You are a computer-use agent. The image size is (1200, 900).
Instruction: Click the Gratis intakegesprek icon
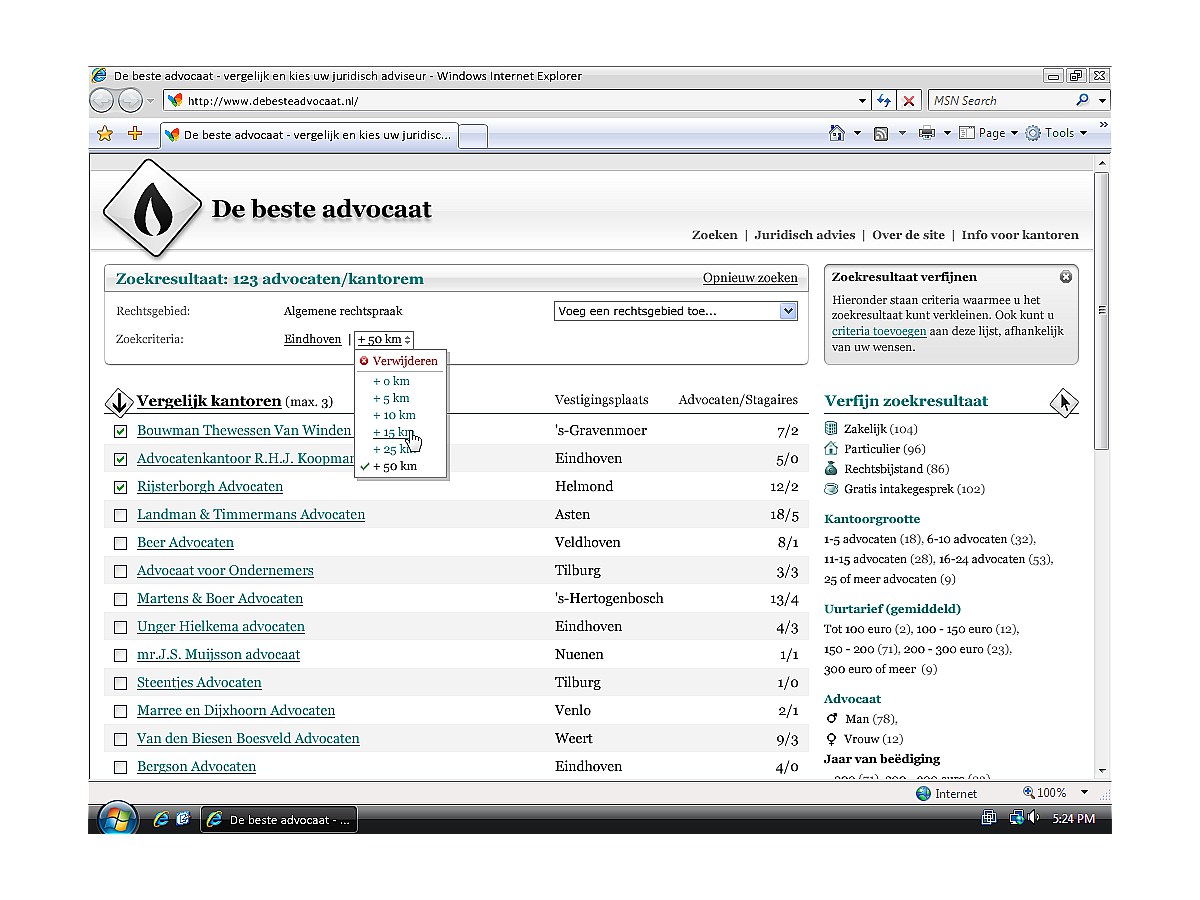[x=831, y=488]
